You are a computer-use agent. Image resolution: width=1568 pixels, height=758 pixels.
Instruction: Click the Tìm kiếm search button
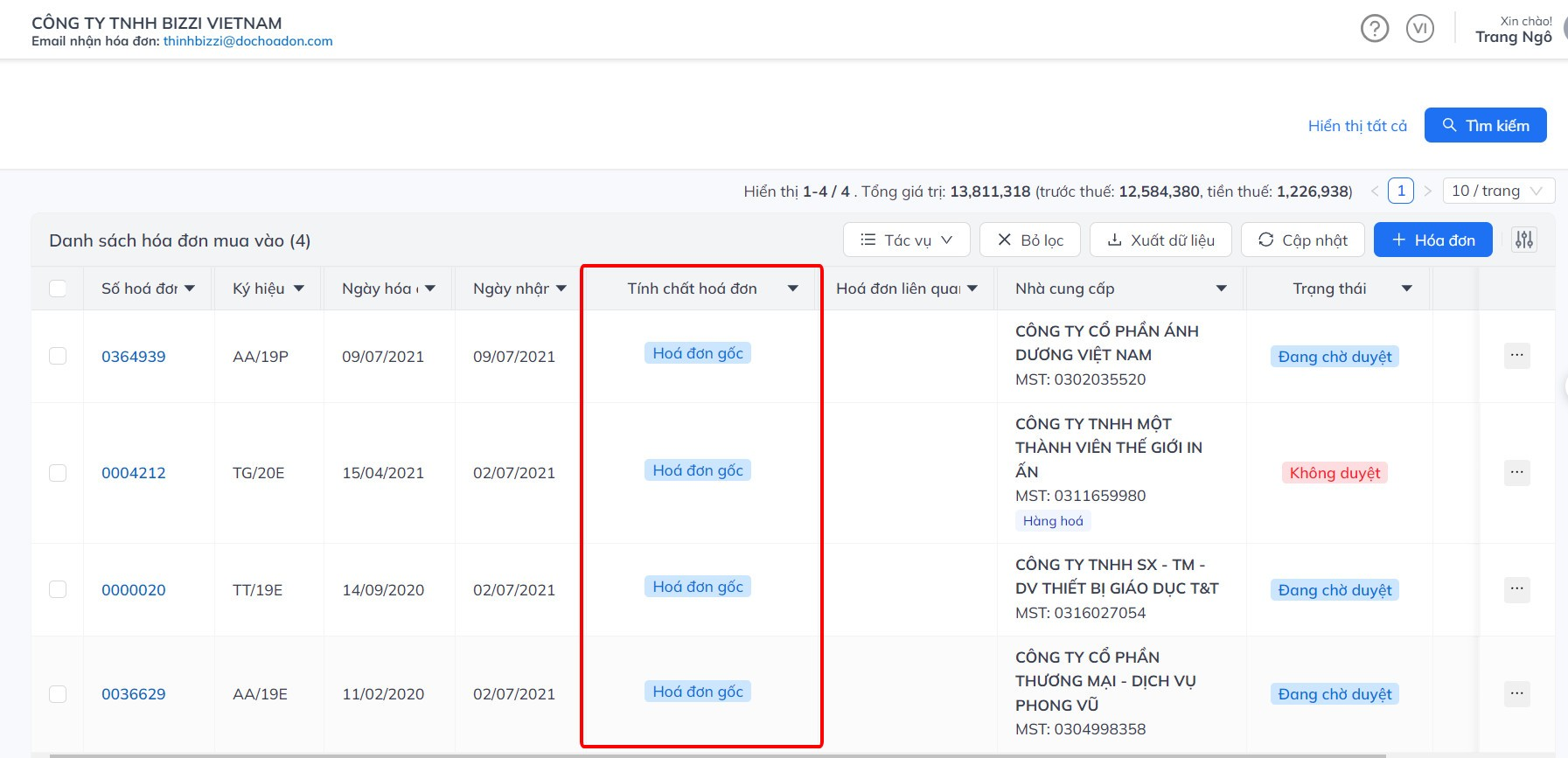click(x=1485, y=125)
